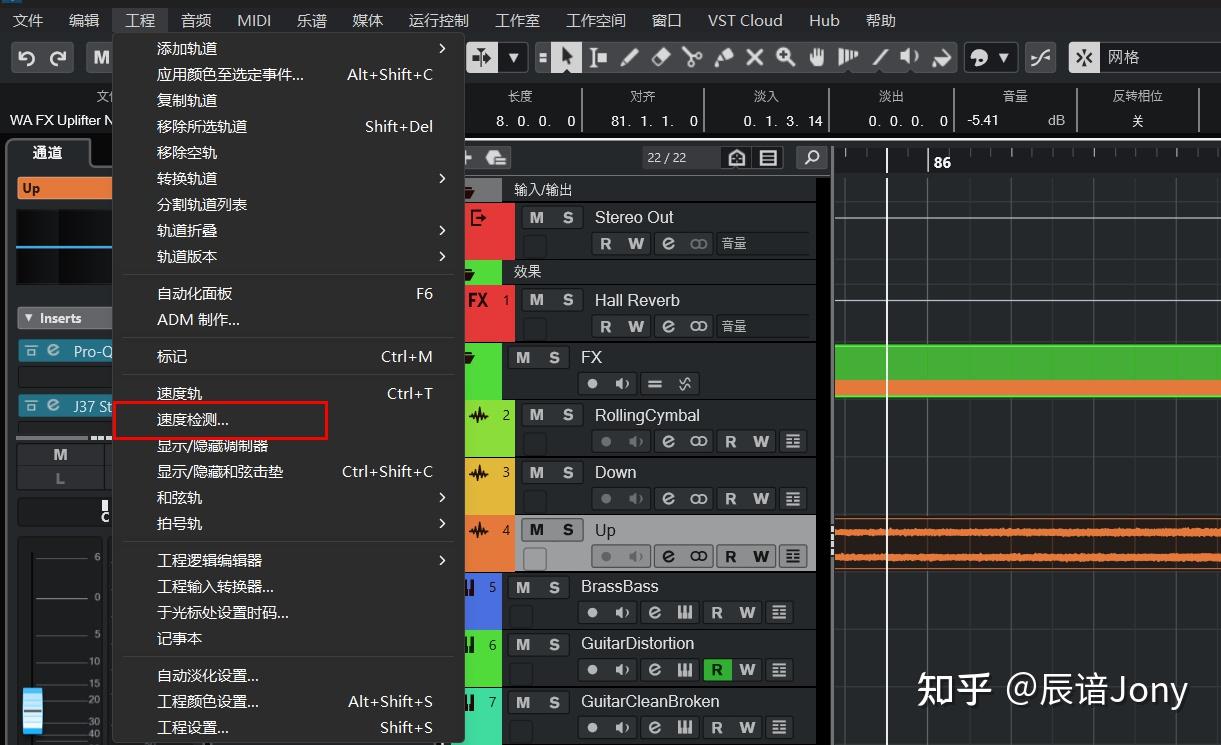Open the track search magnifier
Viewport: 1221px width, 745px height.
pyautogui.click(x=811, y=157)
